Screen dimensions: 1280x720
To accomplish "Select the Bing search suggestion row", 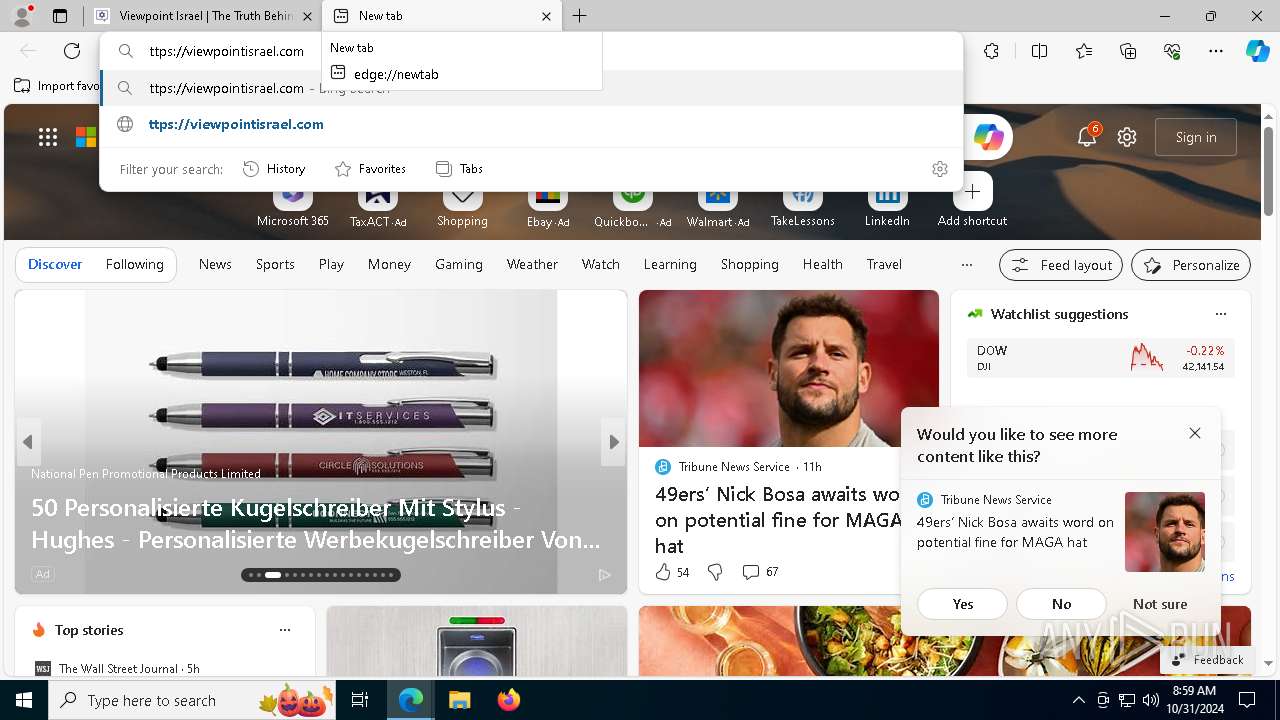I will pos(532,88).
